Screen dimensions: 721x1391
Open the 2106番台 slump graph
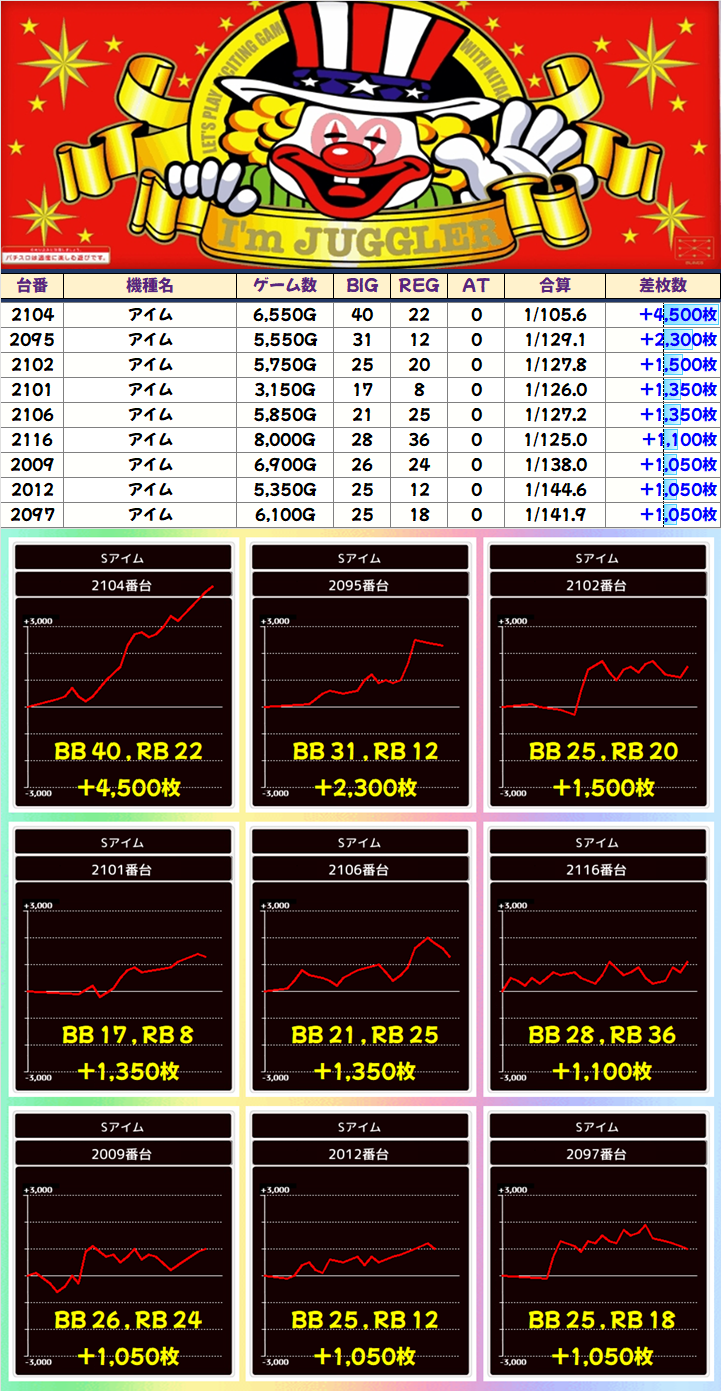360,985
